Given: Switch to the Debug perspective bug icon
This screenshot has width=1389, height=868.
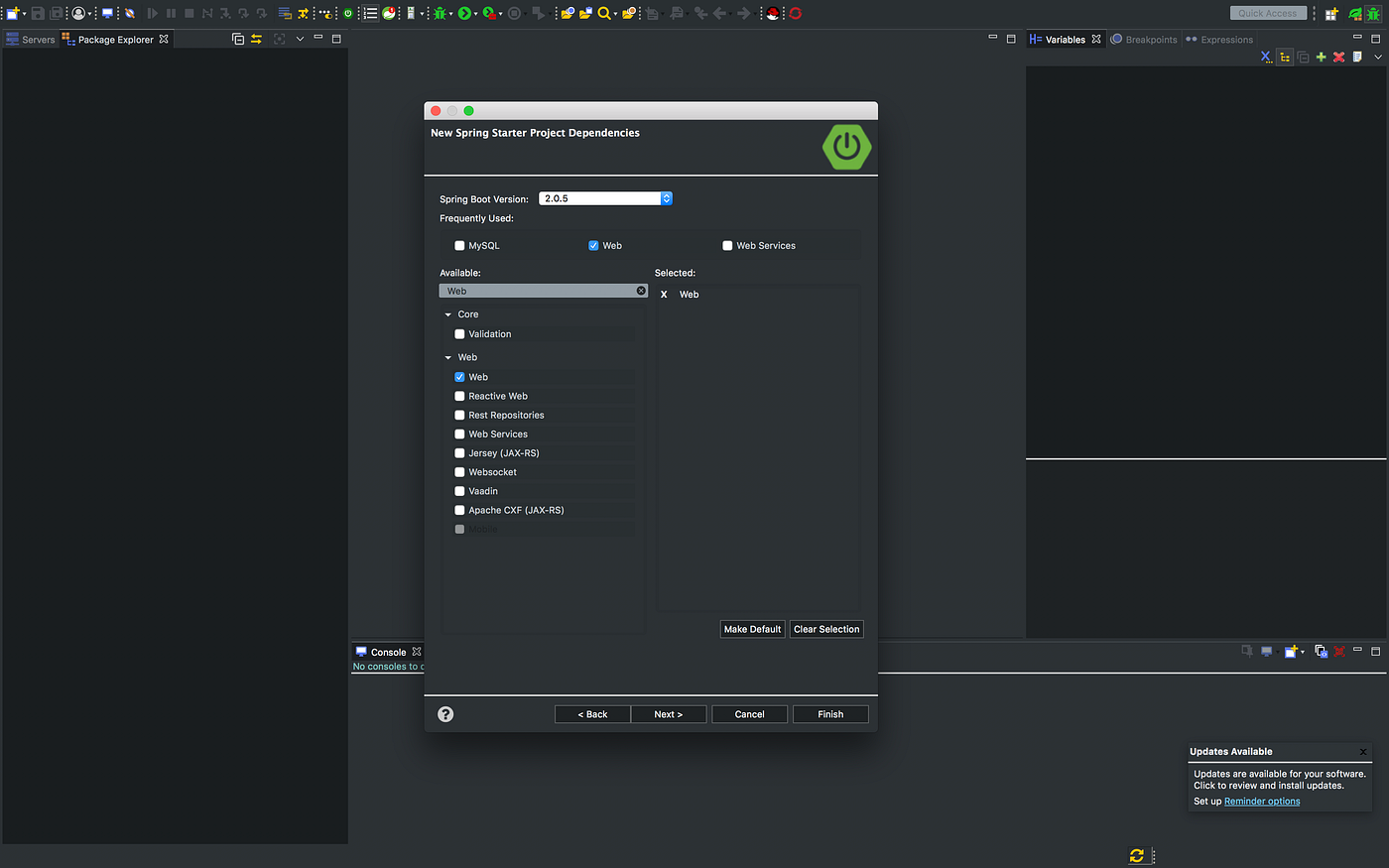Looking at the screenshot, I should (1373, 13).
